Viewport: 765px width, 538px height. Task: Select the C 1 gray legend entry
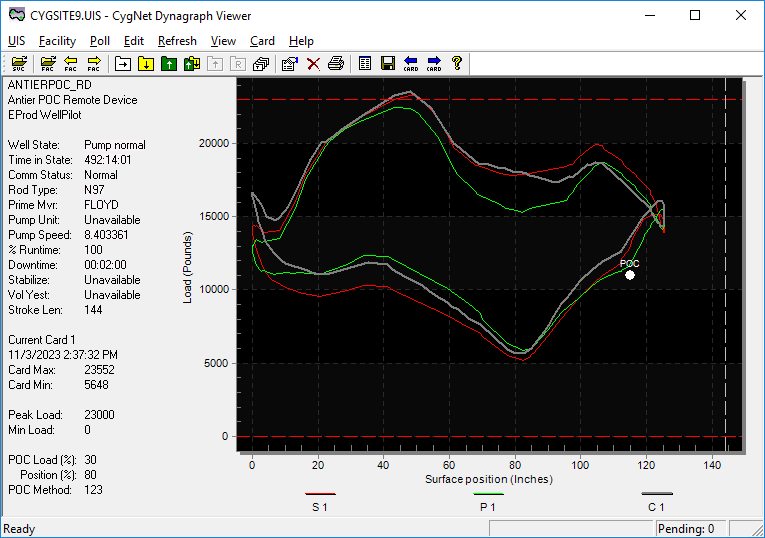pyautogui.click(x=657, y=501)
